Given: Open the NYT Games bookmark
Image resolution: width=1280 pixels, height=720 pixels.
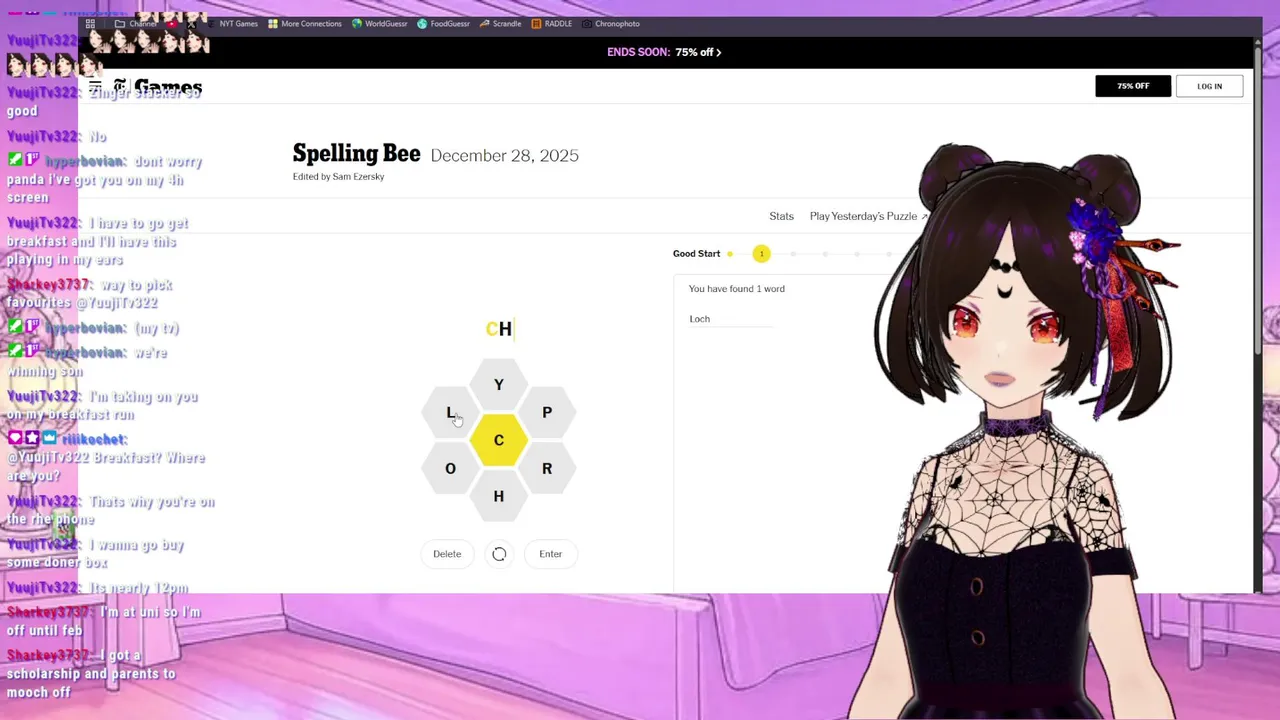Looking at the screenshot, I should point(232,23).
